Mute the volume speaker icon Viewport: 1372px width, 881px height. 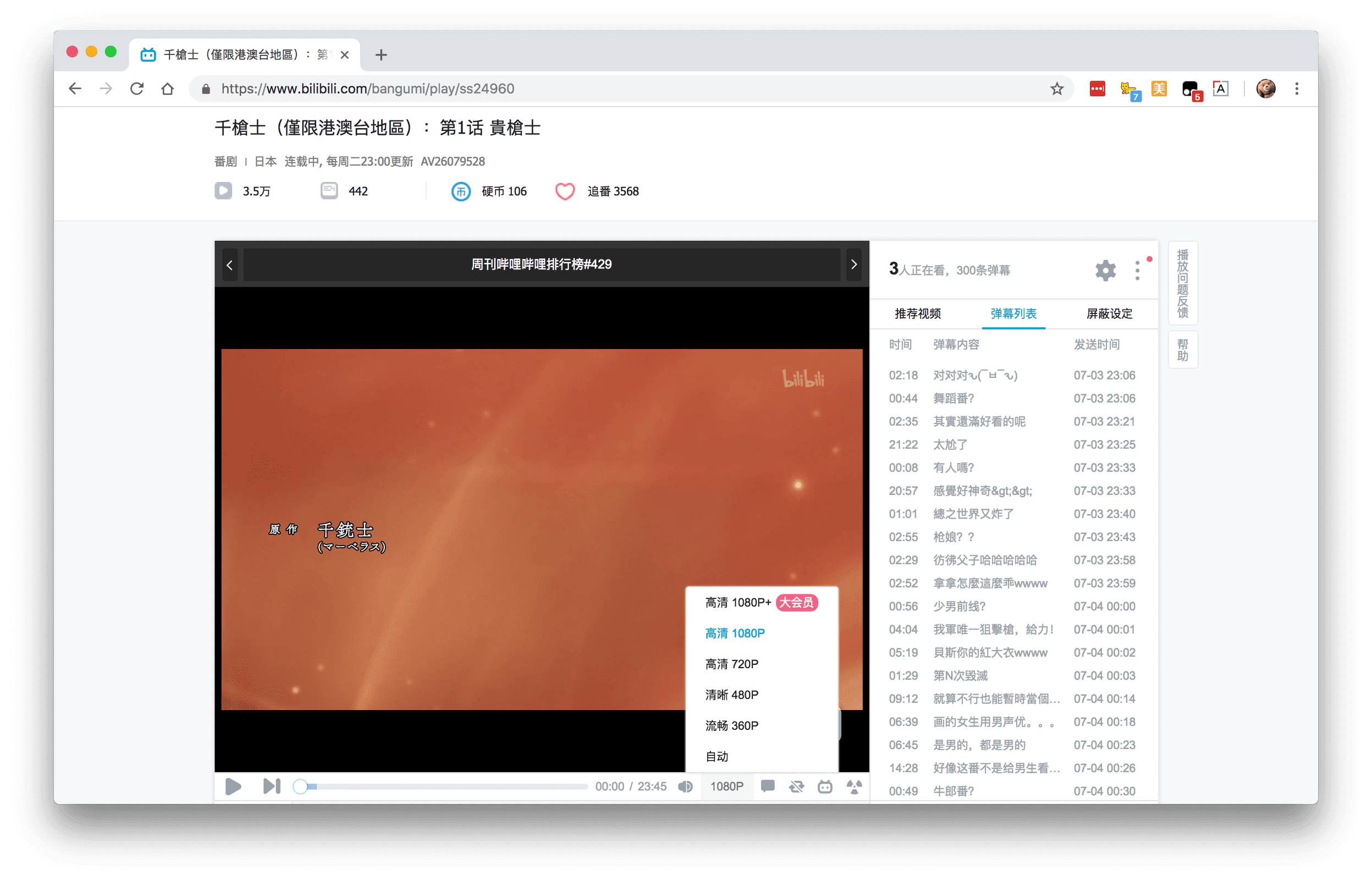pyautogui.click(x=685, y=786)
